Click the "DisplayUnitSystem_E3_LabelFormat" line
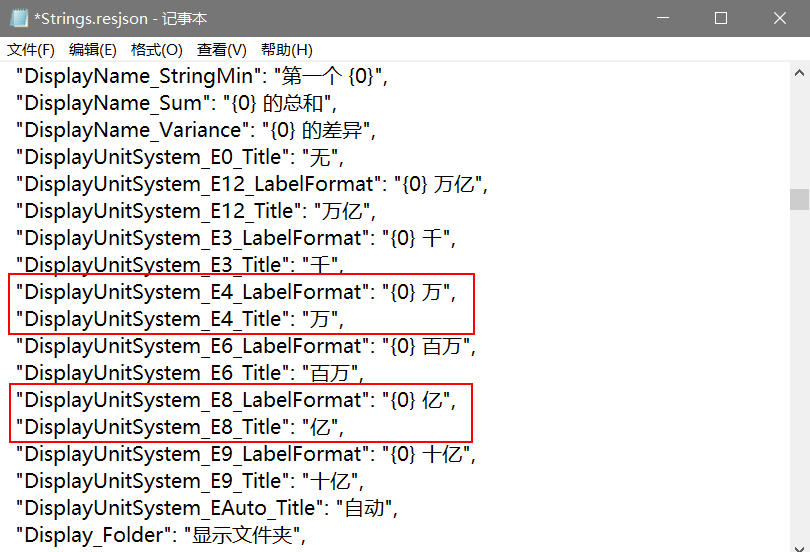This screenshot has height=552, width=810. pyautogui.click(x=236, y=239)
